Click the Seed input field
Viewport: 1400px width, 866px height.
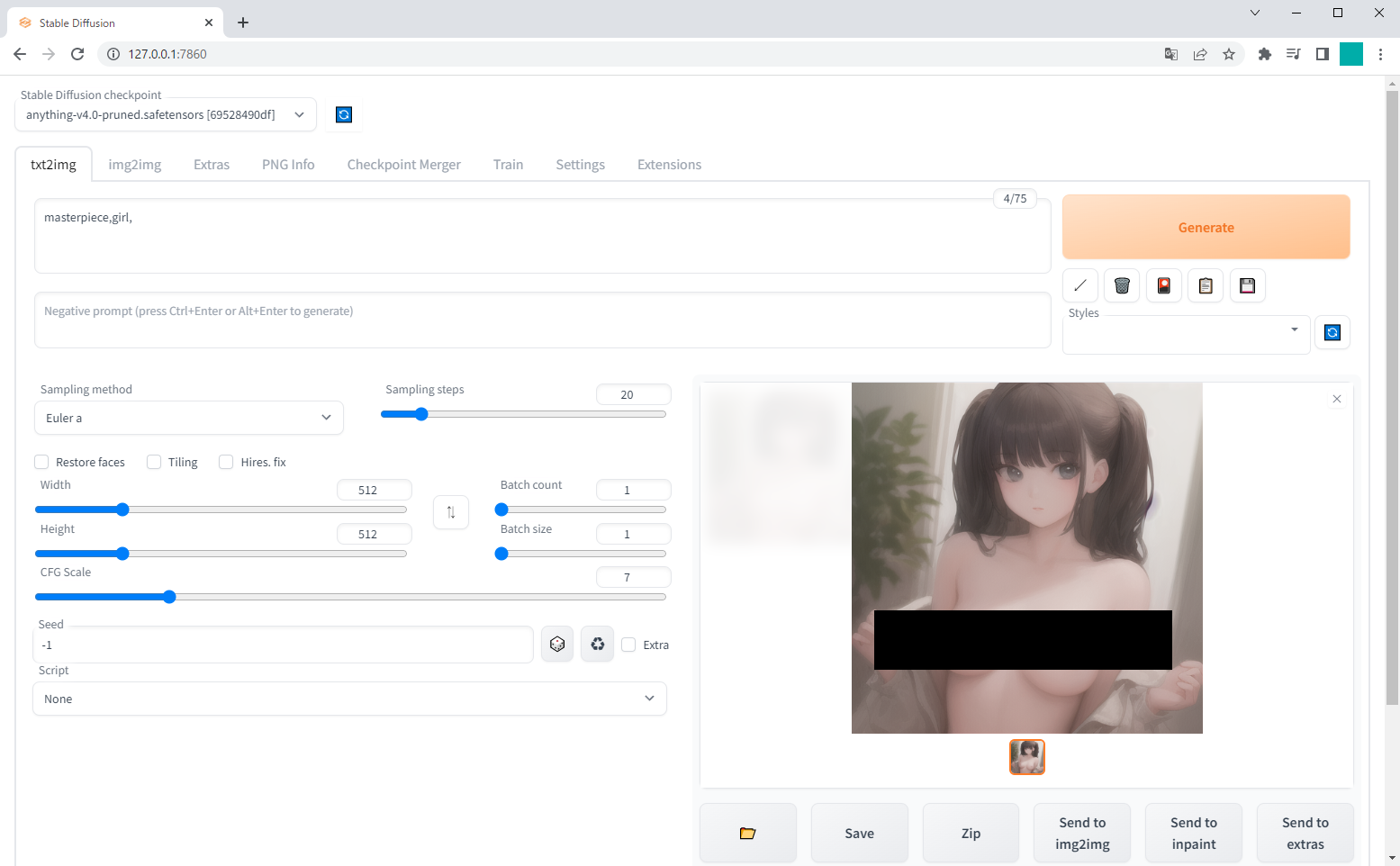(284, 645)
